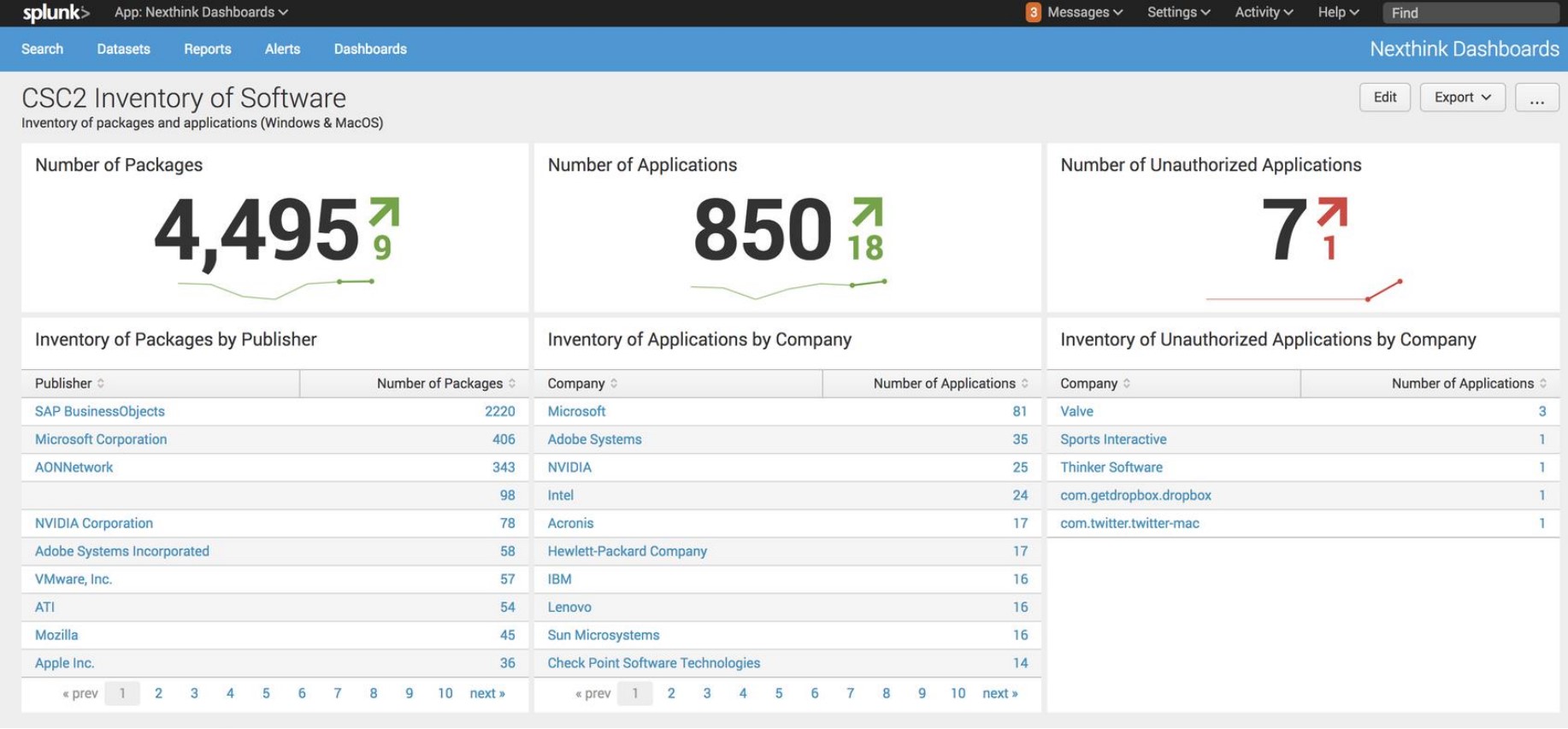Open the notification badge showing 3 messages

tap(1033, 13)
